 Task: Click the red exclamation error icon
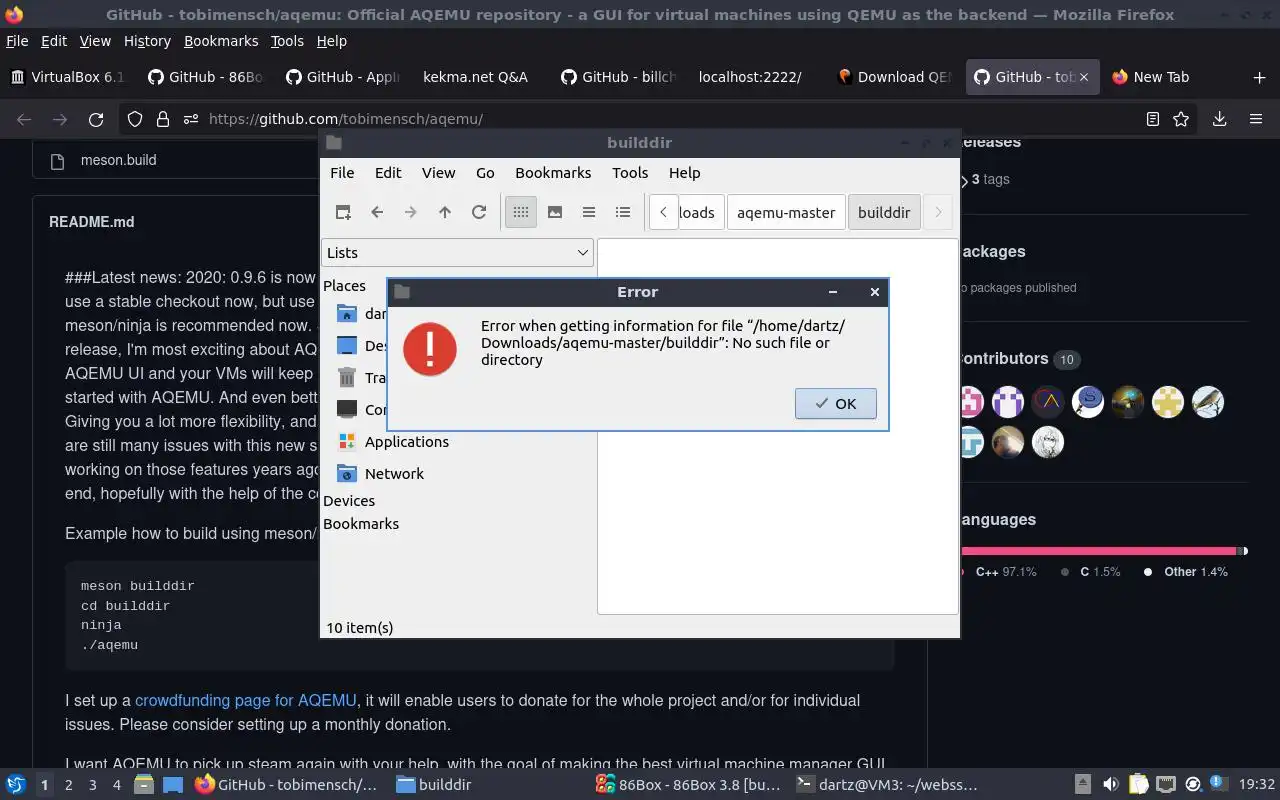430,348
